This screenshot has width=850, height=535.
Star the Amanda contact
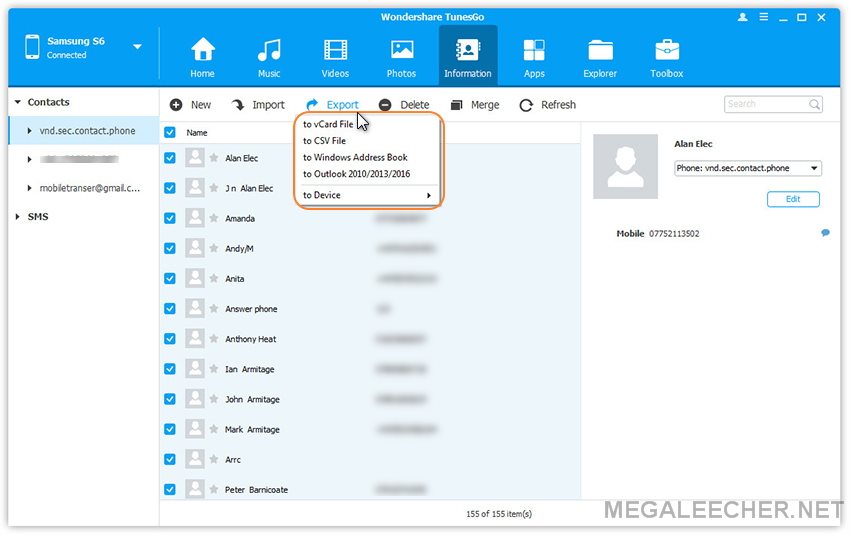214,218
